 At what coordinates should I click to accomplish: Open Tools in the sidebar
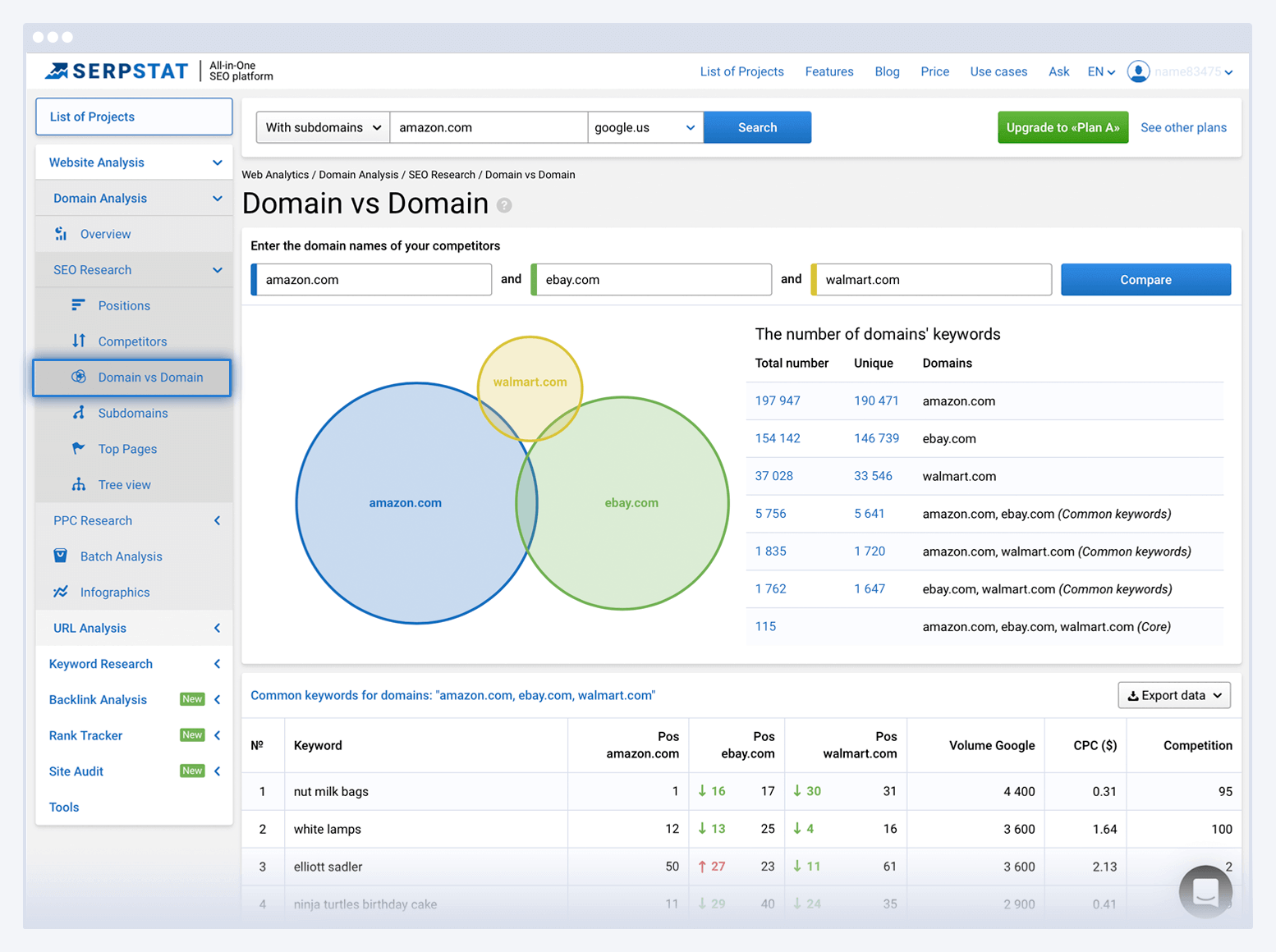(x=64, y=807)
